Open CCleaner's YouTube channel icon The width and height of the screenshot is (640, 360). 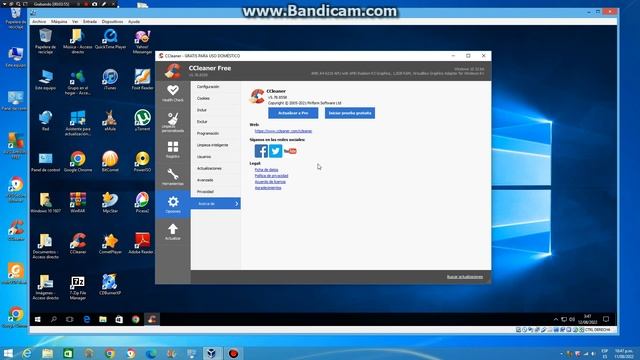coord(290,151)
